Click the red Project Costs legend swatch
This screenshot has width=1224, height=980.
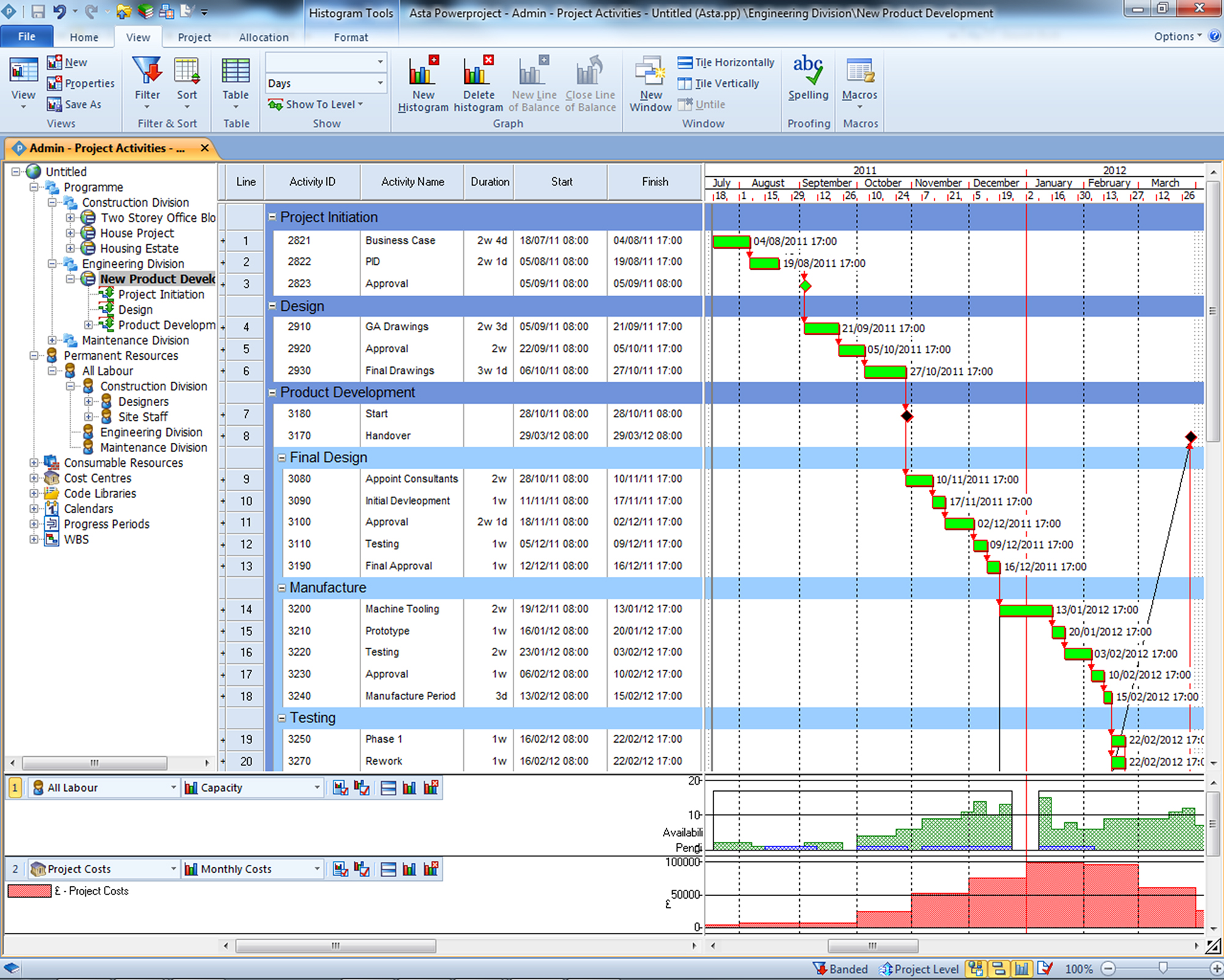tap(29, 891)
